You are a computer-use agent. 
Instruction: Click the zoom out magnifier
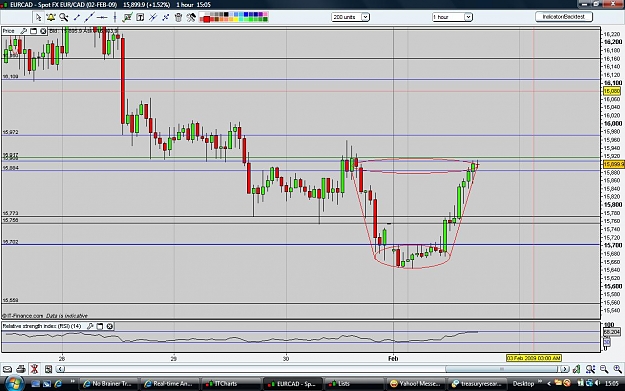[x=604, y=369]
